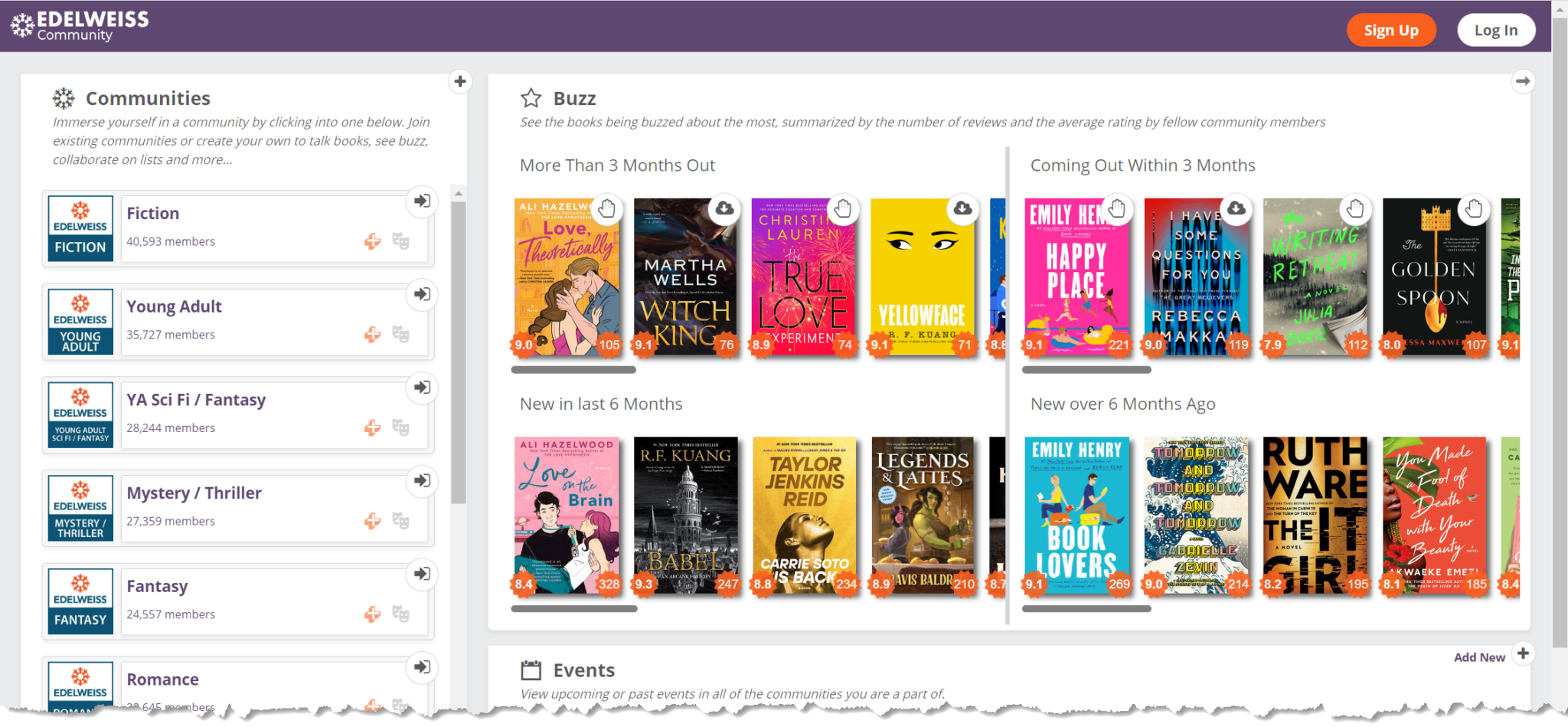Click the cloud download icon on Witch King
This screenshot has height=727, width=1568.
click(x=724, y=208)
